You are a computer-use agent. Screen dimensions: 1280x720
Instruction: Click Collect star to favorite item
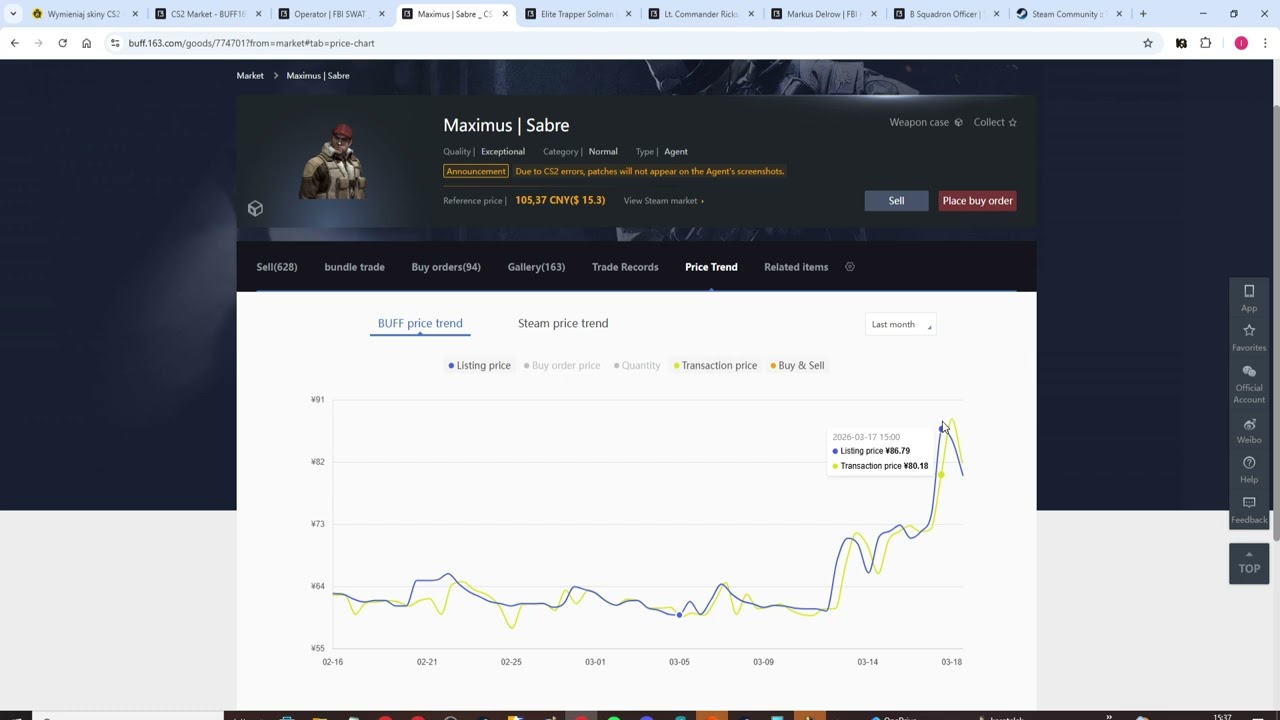point(995,122)
